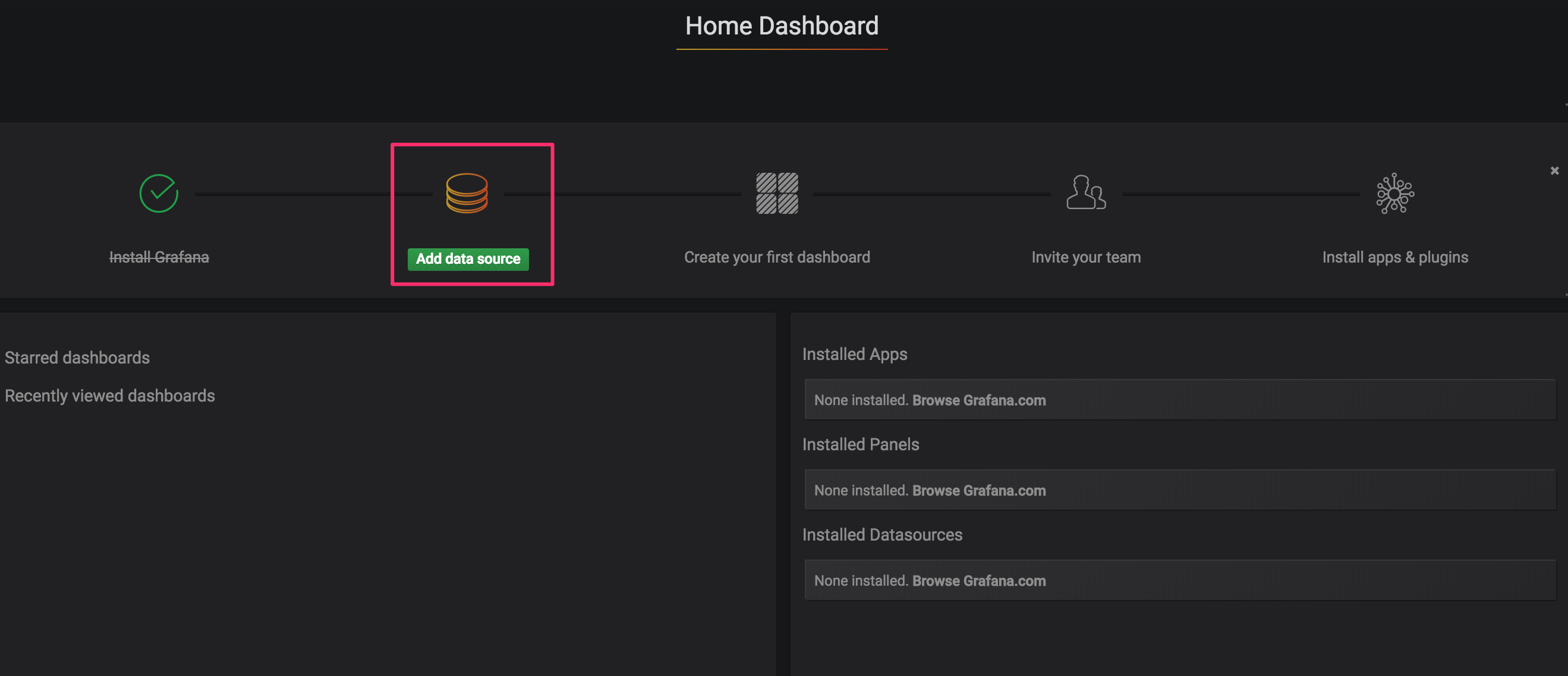1568x676 pixels.
Task: Click the green checkmark Install Grafana icon
Action: click(159, 194)
